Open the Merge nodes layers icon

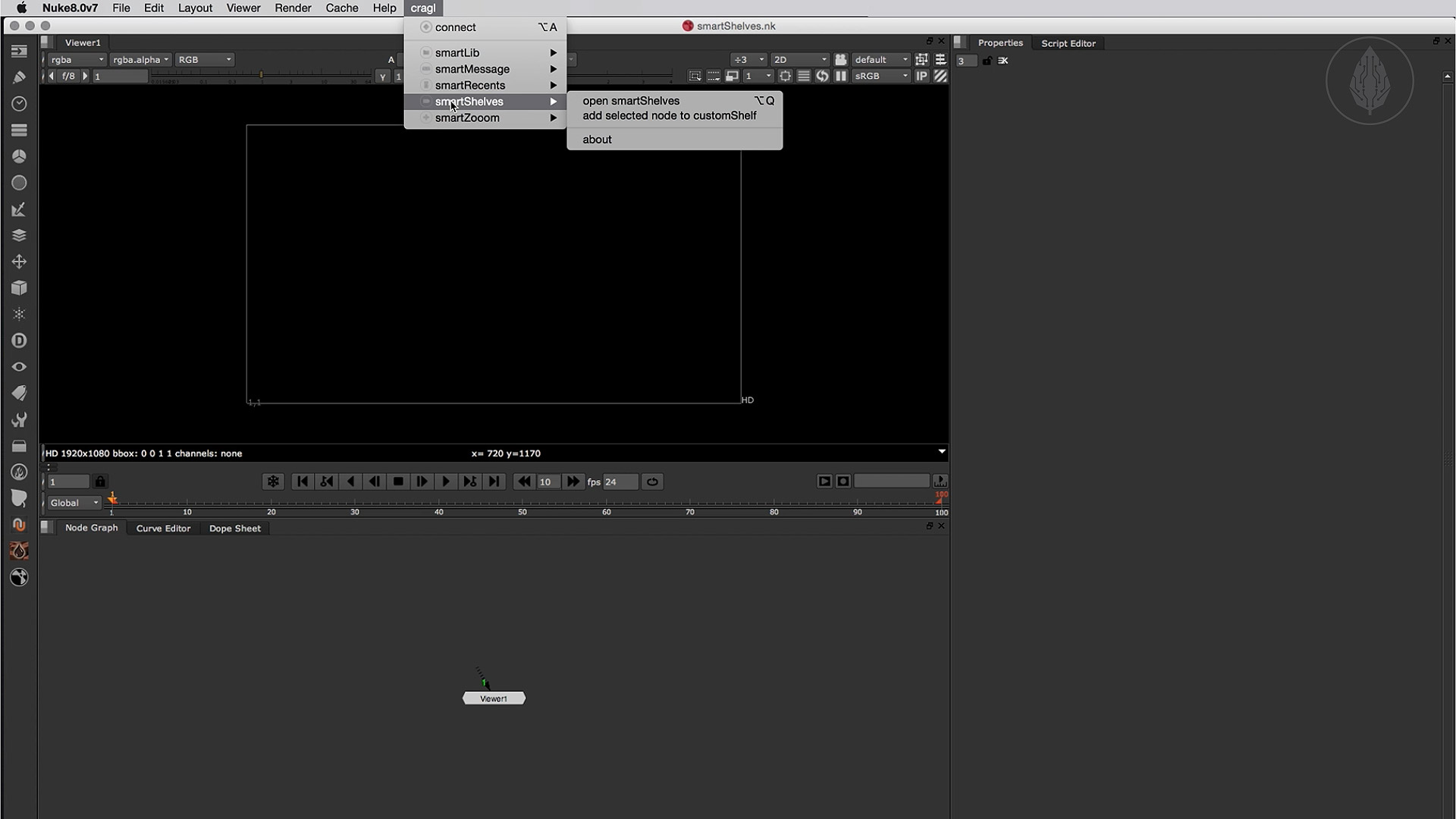tap(19, 236)
